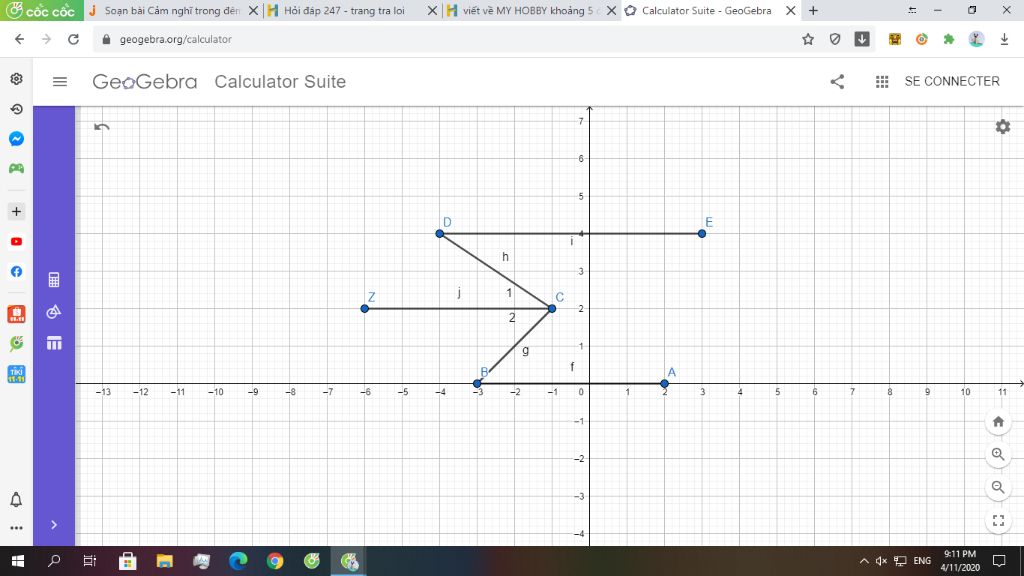This screenshot has width=1024, height=576.
Task: Open Table of values view
Action: point(54,343)
